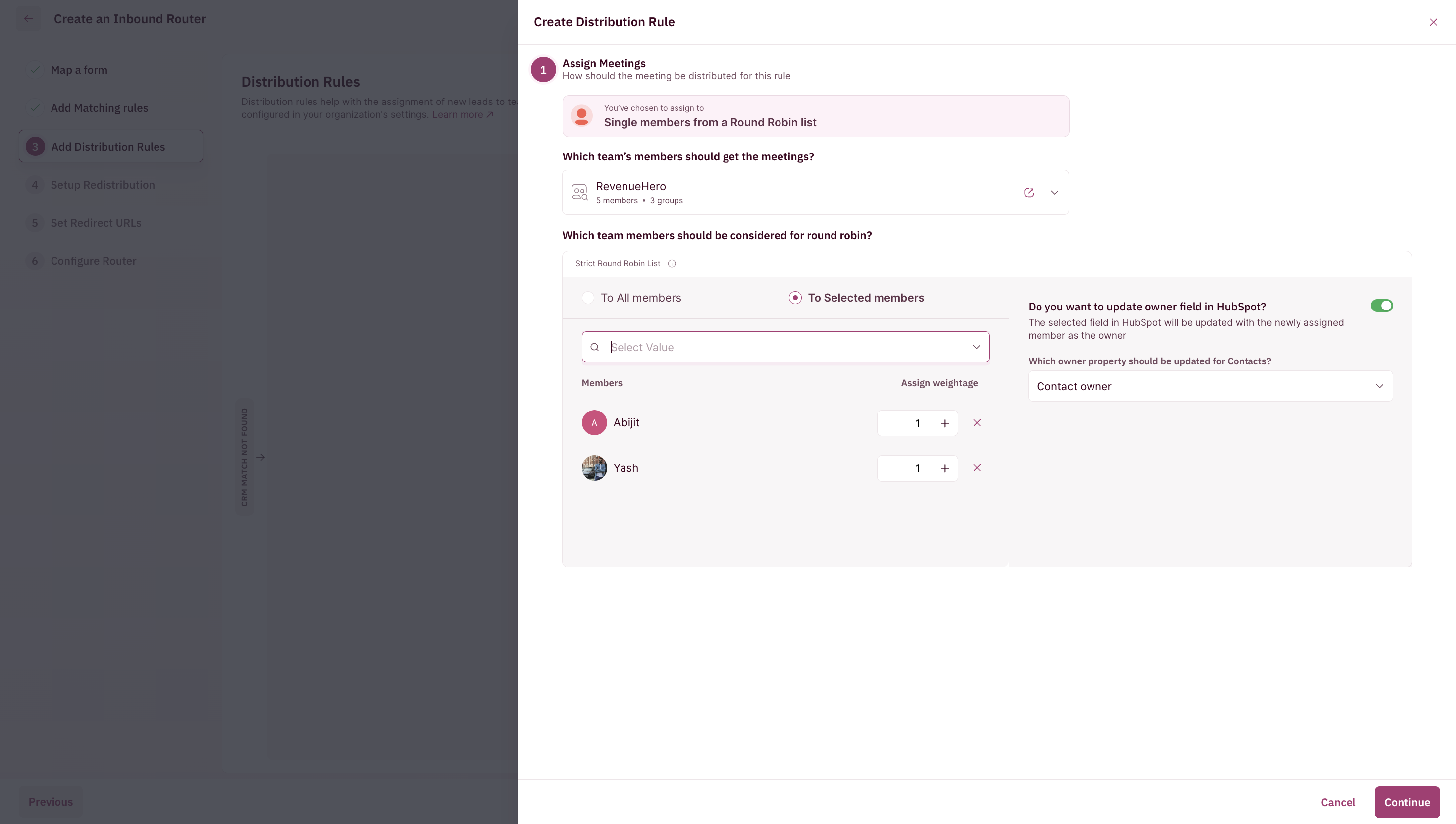
Task: Go to Map a form step
Action: (79, 70)
